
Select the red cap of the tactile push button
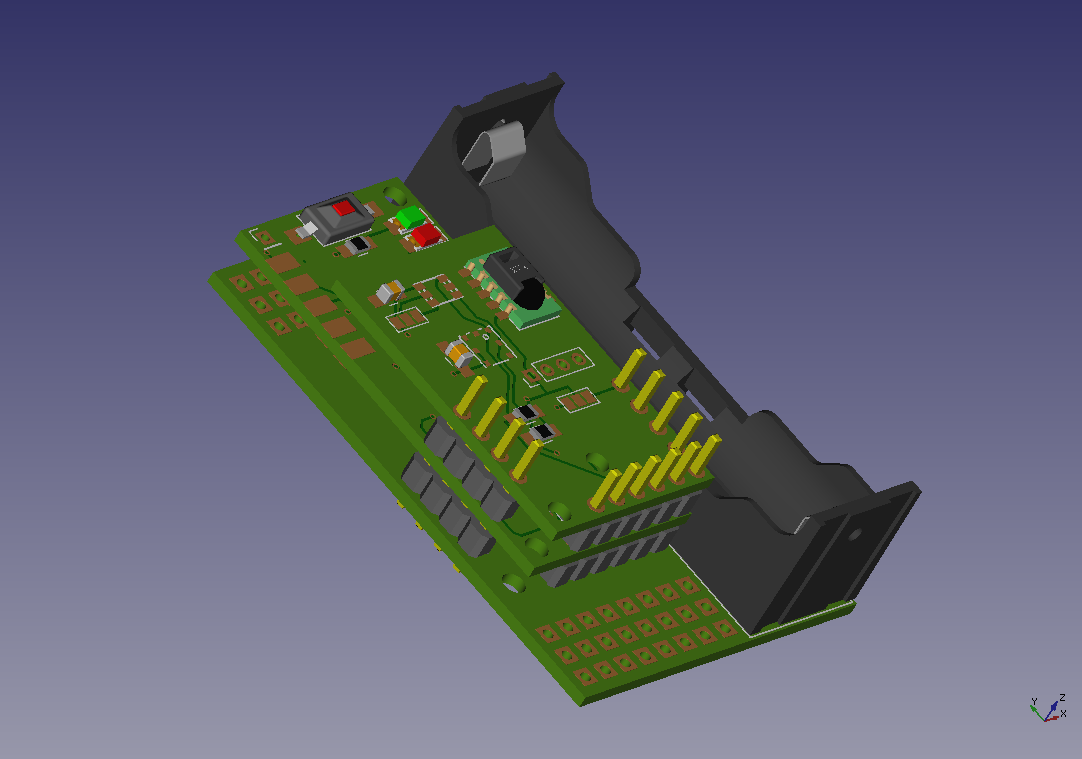point(344,208)
